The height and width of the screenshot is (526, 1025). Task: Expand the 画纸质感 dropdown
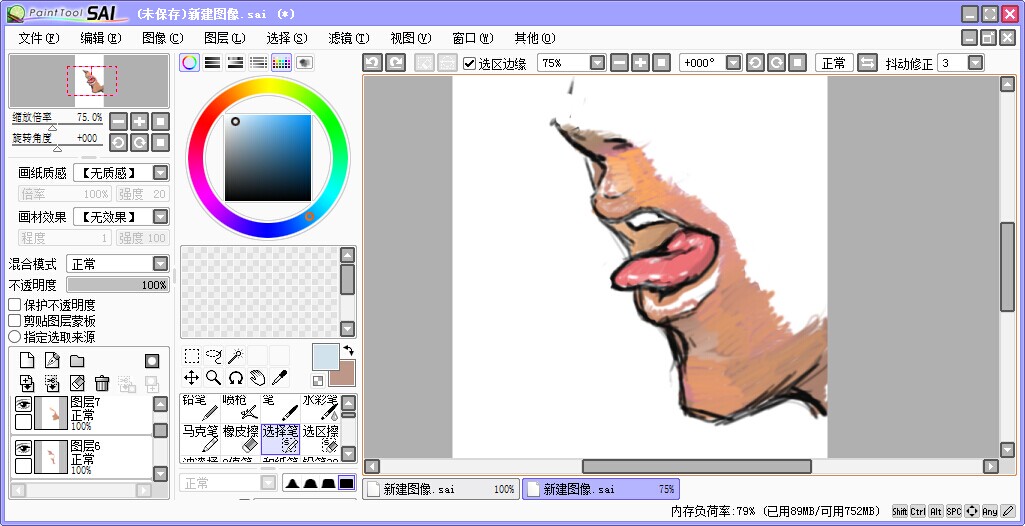pos(160,173)
